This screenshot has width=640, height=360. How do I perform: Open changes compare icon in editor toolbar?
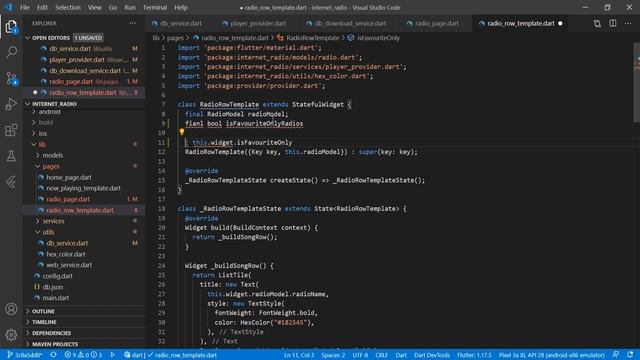point(597,24)
